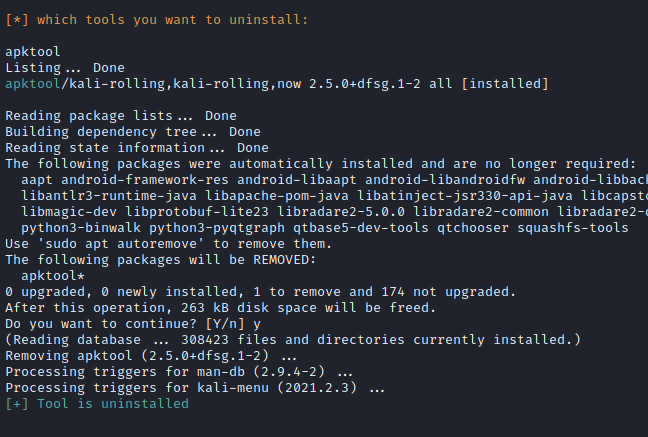Click 'apktool*' under packages to be REMOVED
The image size is (648, 437).
tap(53, 276)
